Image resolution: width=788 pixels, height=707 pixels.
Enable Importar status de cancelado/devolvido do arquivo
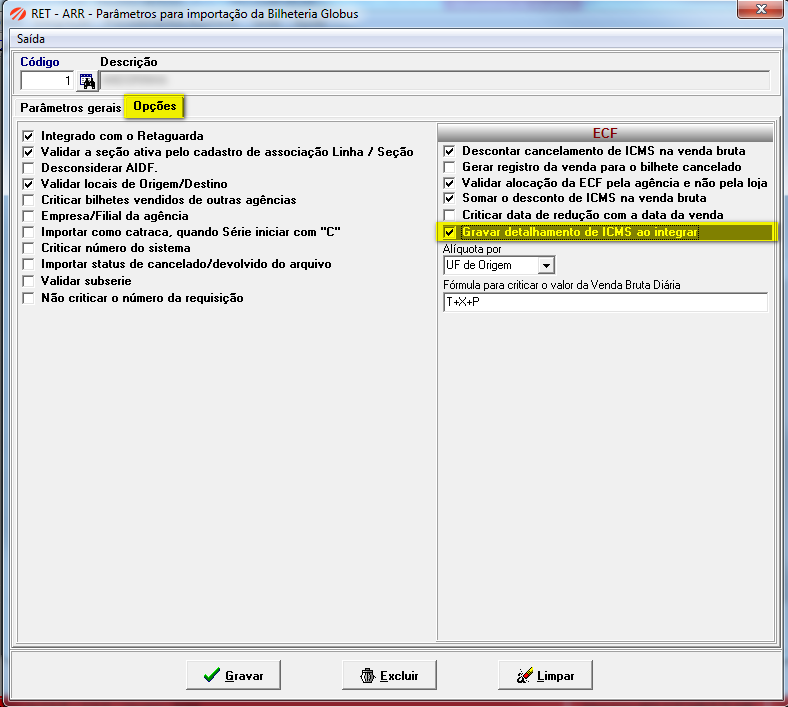(28, 265)
